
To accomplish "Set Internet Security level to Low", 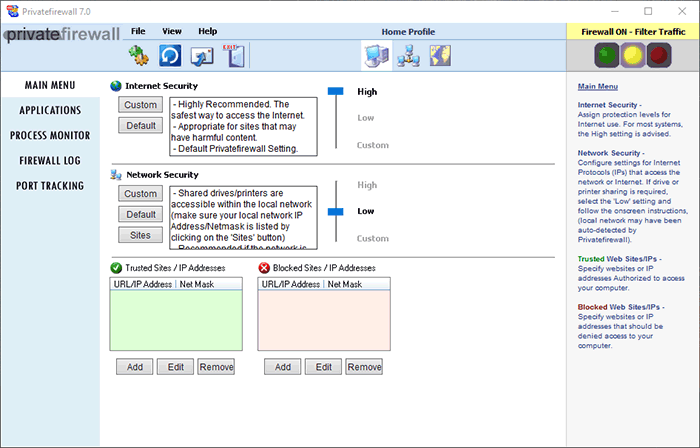I will coord(366,118).
